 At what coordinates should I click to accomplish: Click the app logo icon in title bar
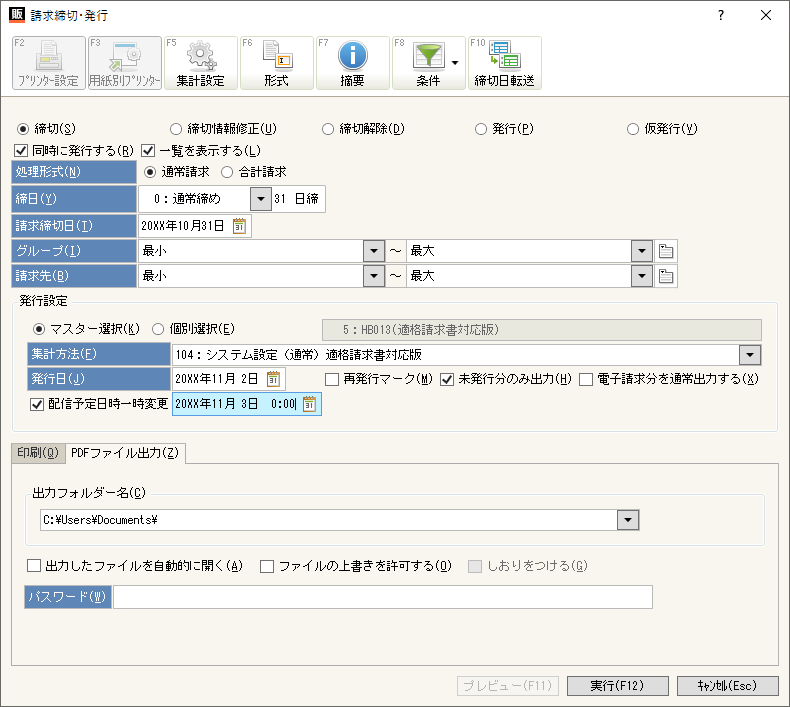(17, 15)
